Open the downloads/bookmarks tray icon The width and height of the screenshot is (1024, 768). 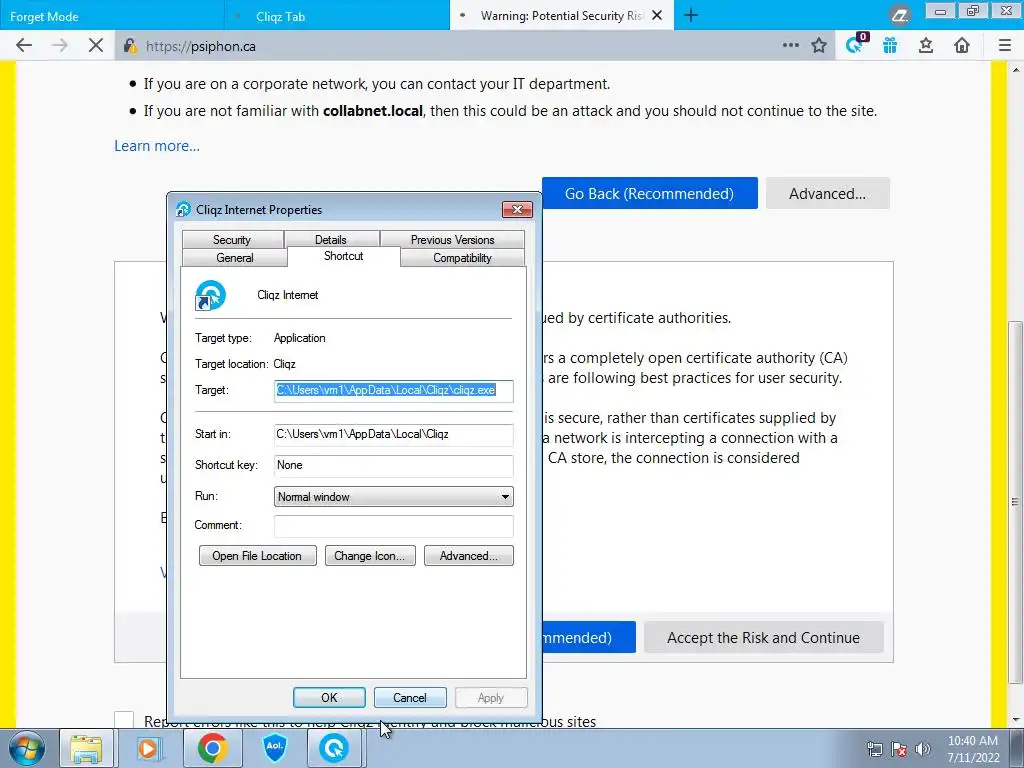[925, 45]
